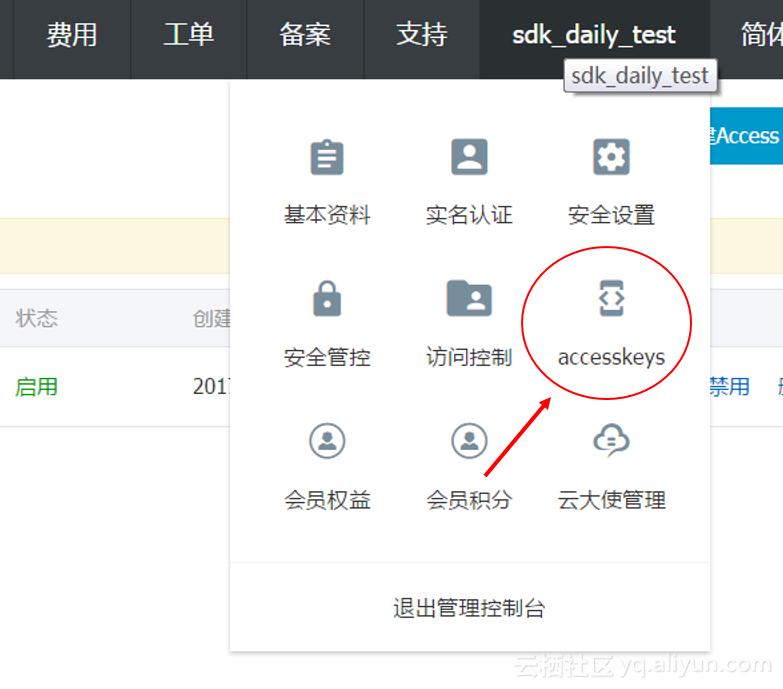This screenshot has width=783, height=689.
Task: Open the 备案 menu item
Action: pos(305,35)
